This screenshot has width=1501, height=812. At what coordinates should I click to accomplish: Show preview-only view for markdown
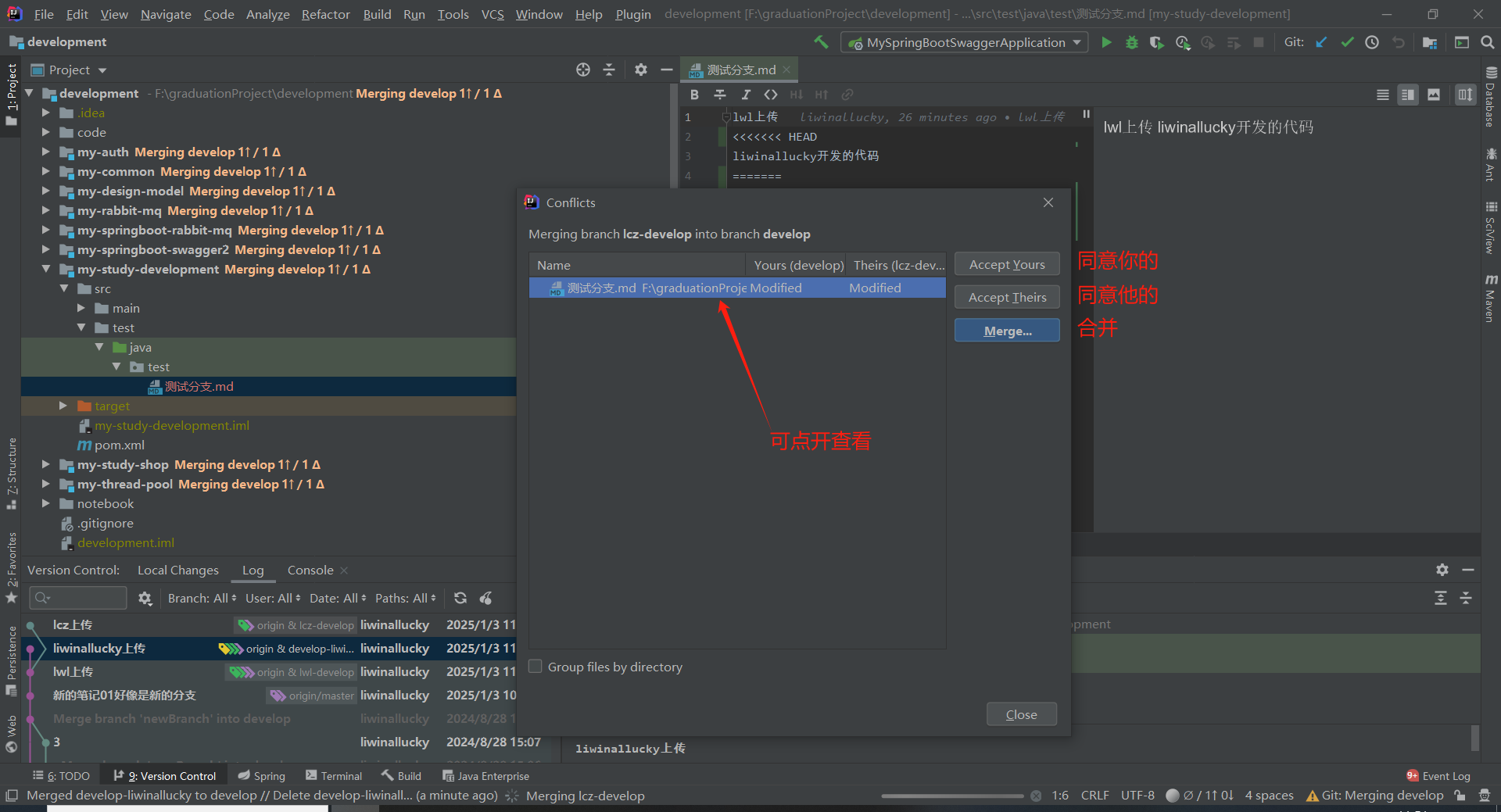pos(1434,95)
